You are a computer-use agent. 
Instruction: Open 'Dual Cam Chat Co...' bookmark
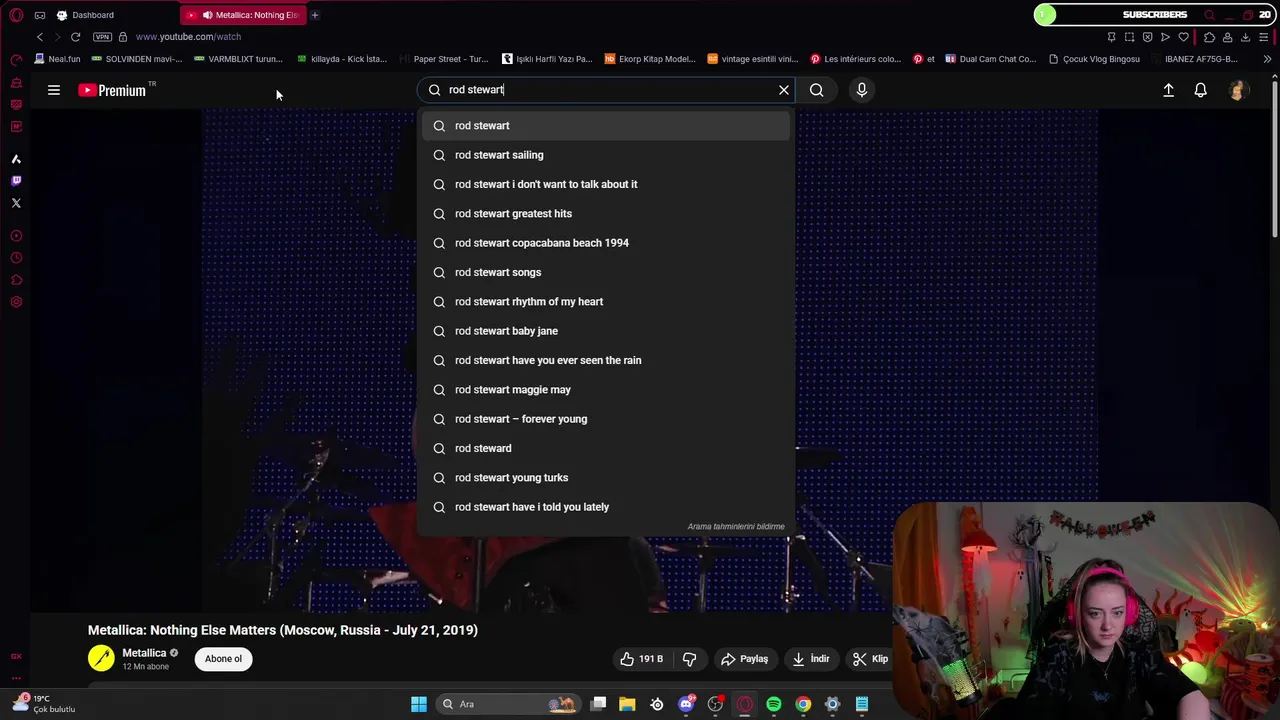coord(990,59)
